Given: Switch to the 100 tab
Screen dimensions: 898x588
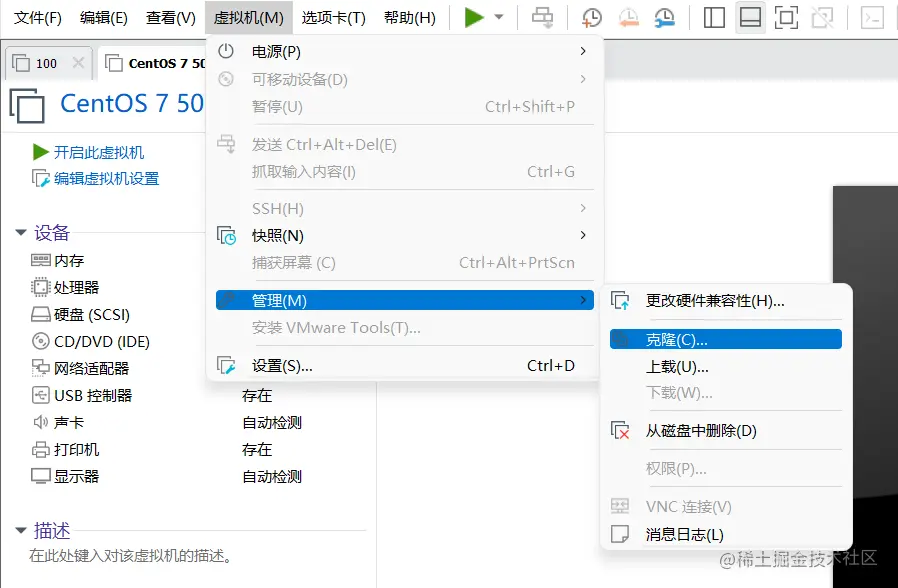Looking at the screenshot, I should (x=46, y=64).
